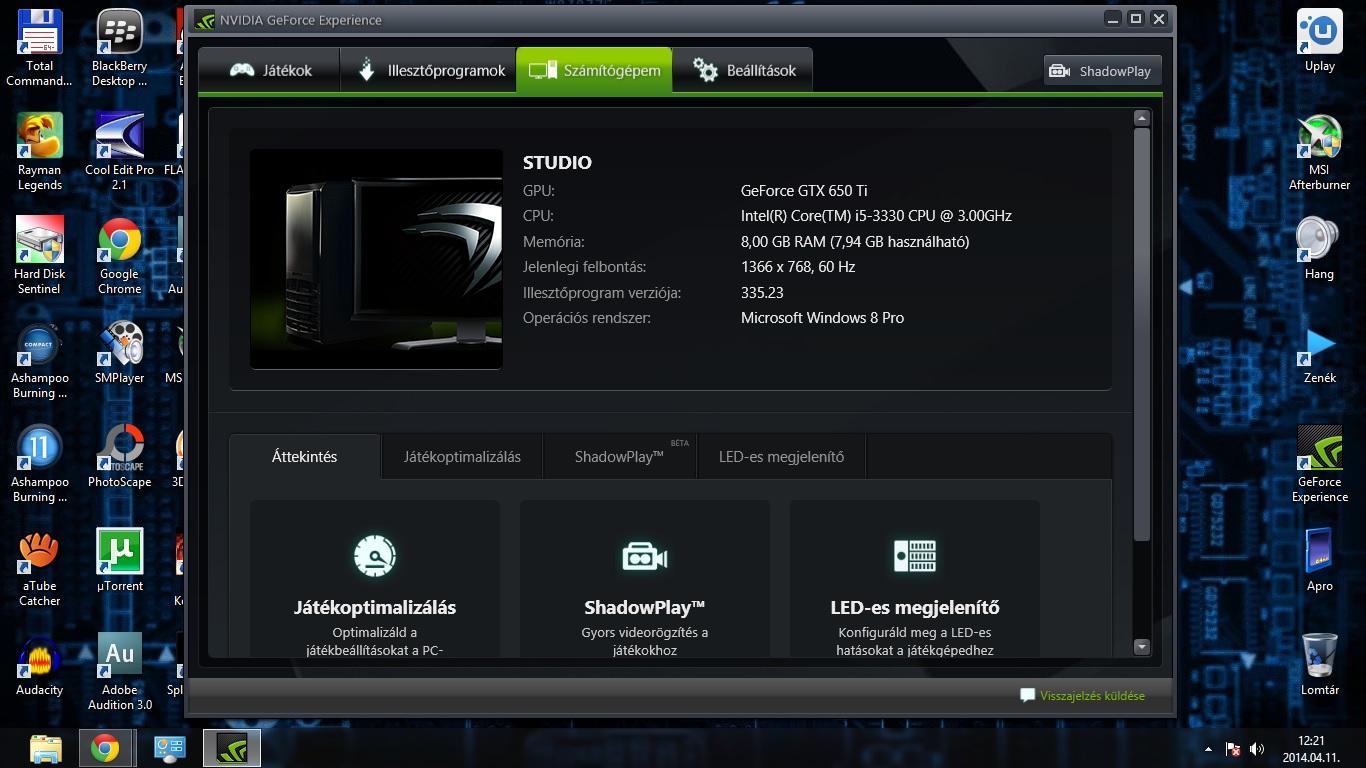The image size is (1366, 768).
Task: Click the driver version 335.23
Action: pos(762,292)
